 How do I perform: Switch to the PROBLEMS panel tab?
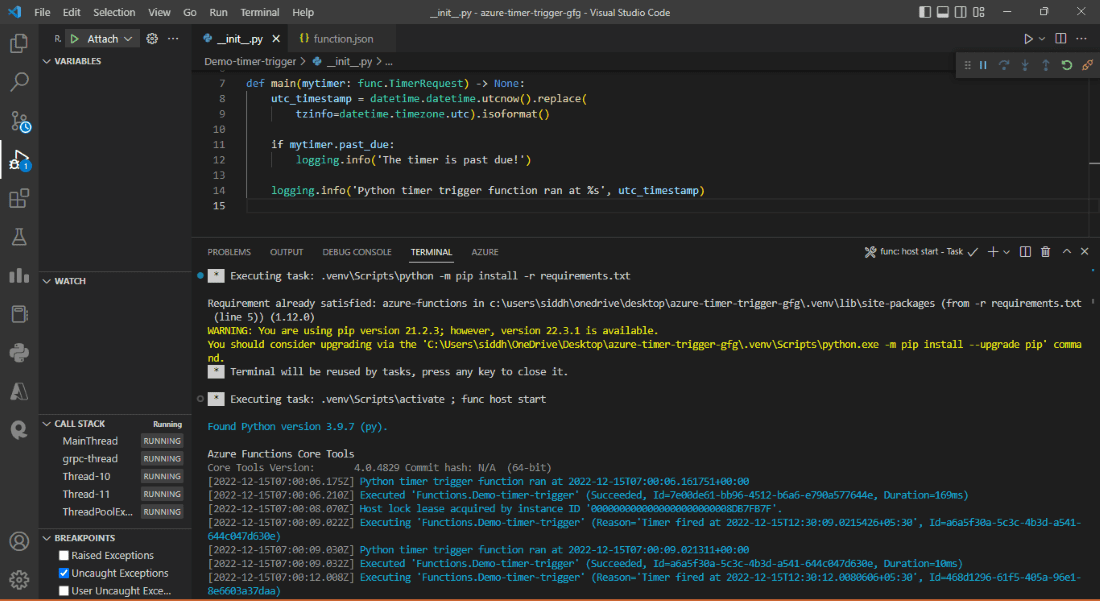(x=229, y=252)
